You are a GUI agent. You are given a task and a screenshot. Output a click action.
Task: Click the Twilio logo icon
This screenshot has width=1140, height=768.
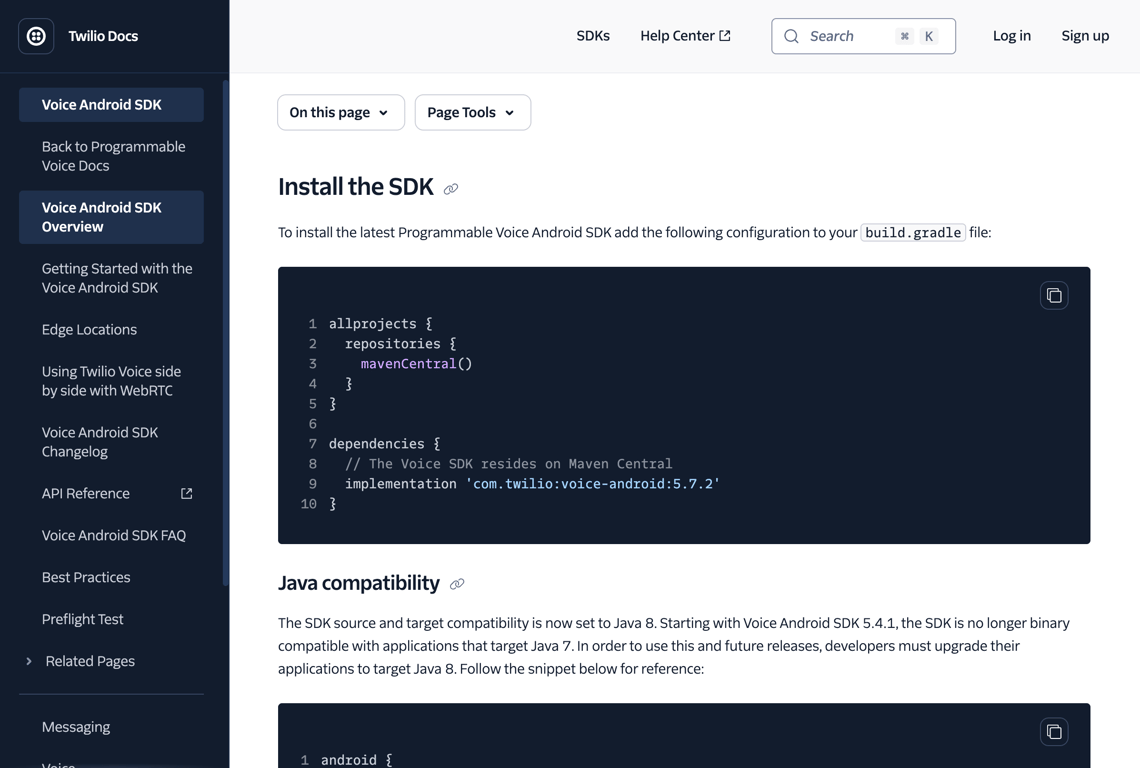36,36
